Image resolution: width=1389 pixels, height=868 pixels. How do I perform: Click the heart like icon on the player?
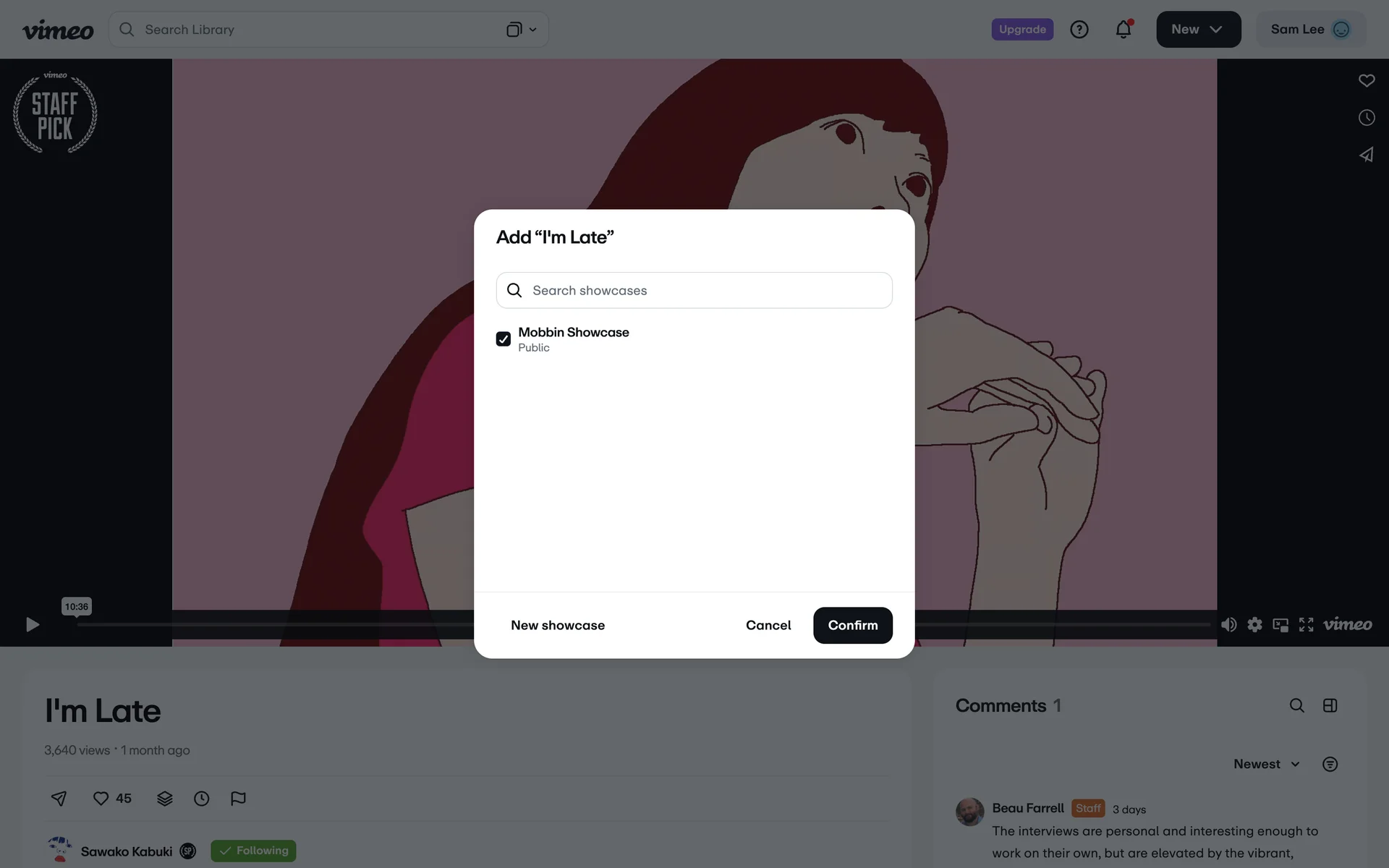(x=1366, y=81)
